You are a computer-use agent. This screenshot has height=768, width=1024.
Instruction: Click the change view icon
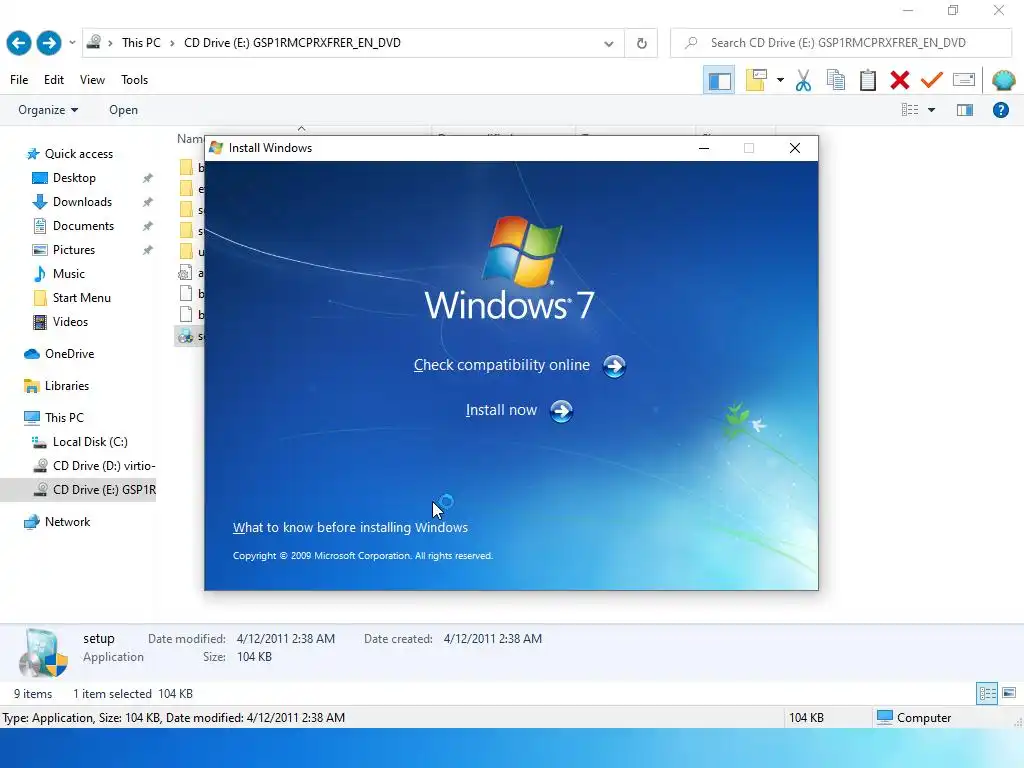tap(910, 110)
